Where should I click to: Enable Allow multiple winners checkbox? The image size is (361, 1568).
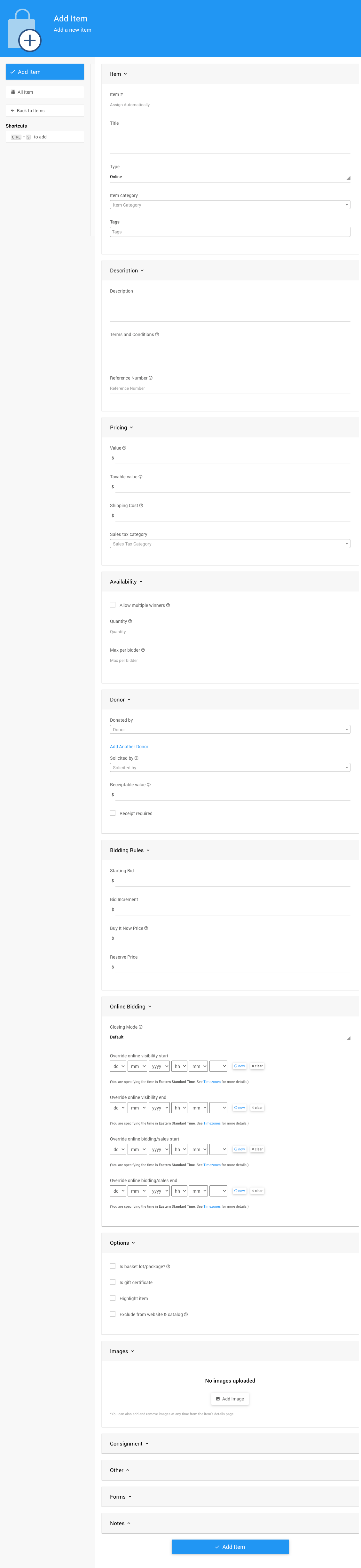[x=113, y=605]
